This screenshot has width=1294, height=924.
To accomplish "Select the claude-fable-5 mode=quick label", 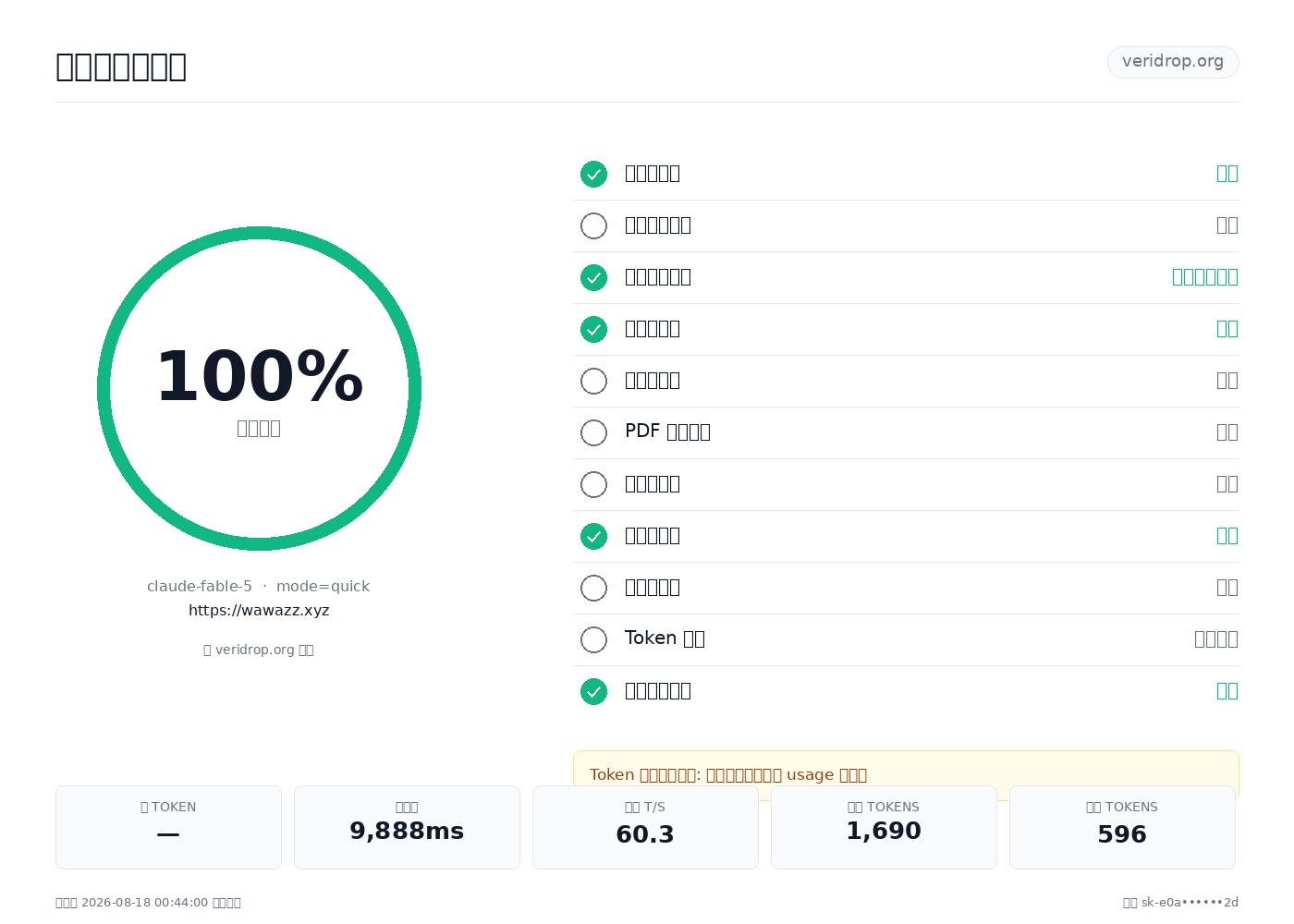I will 258,587.
